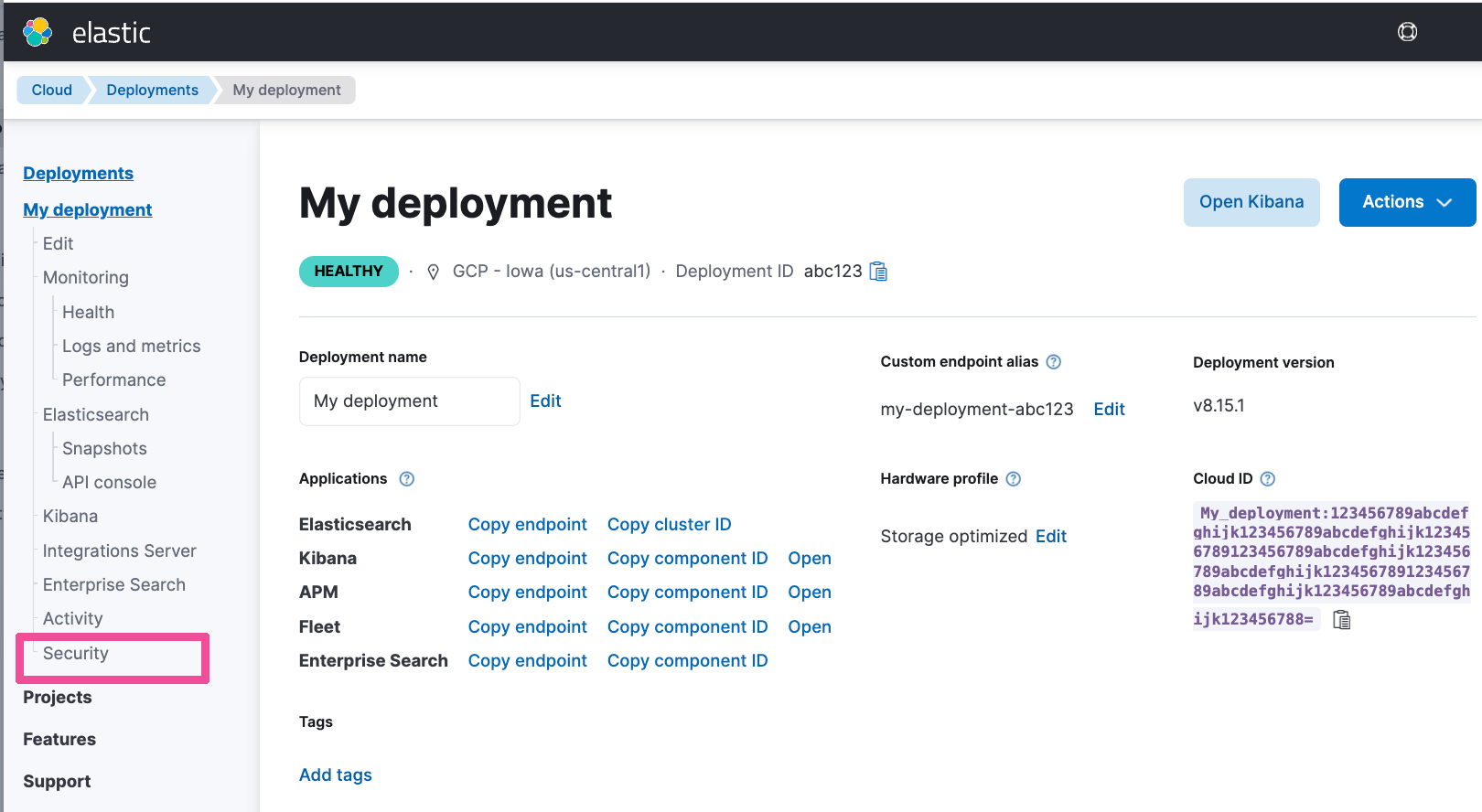Go to Cloud breadcrumb
The height and width of the screenshot is (812, 1482).
click(51, 90)
